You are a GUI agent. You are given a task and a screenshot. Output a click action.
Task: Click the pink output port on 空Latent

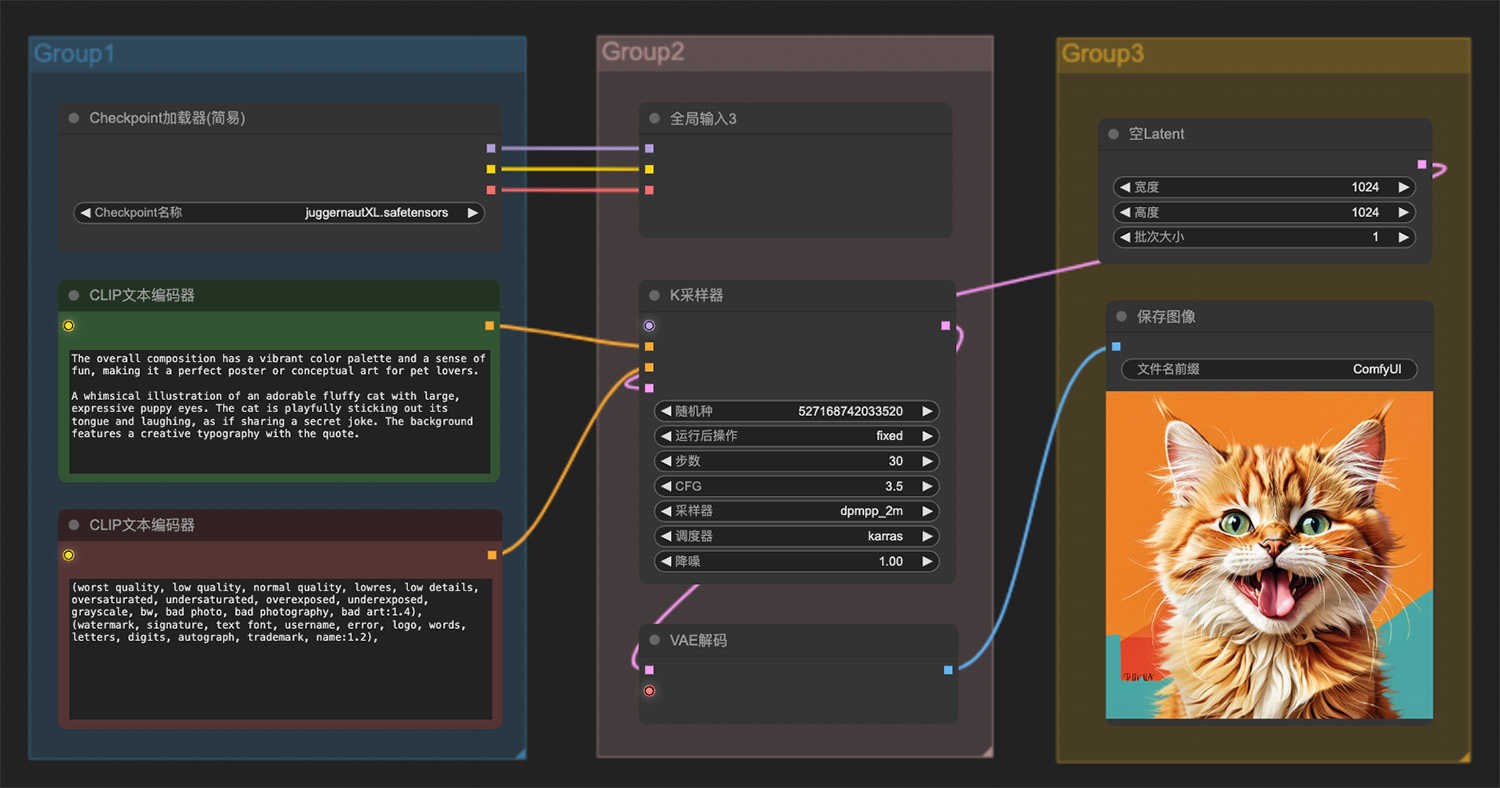[1422, 164]
